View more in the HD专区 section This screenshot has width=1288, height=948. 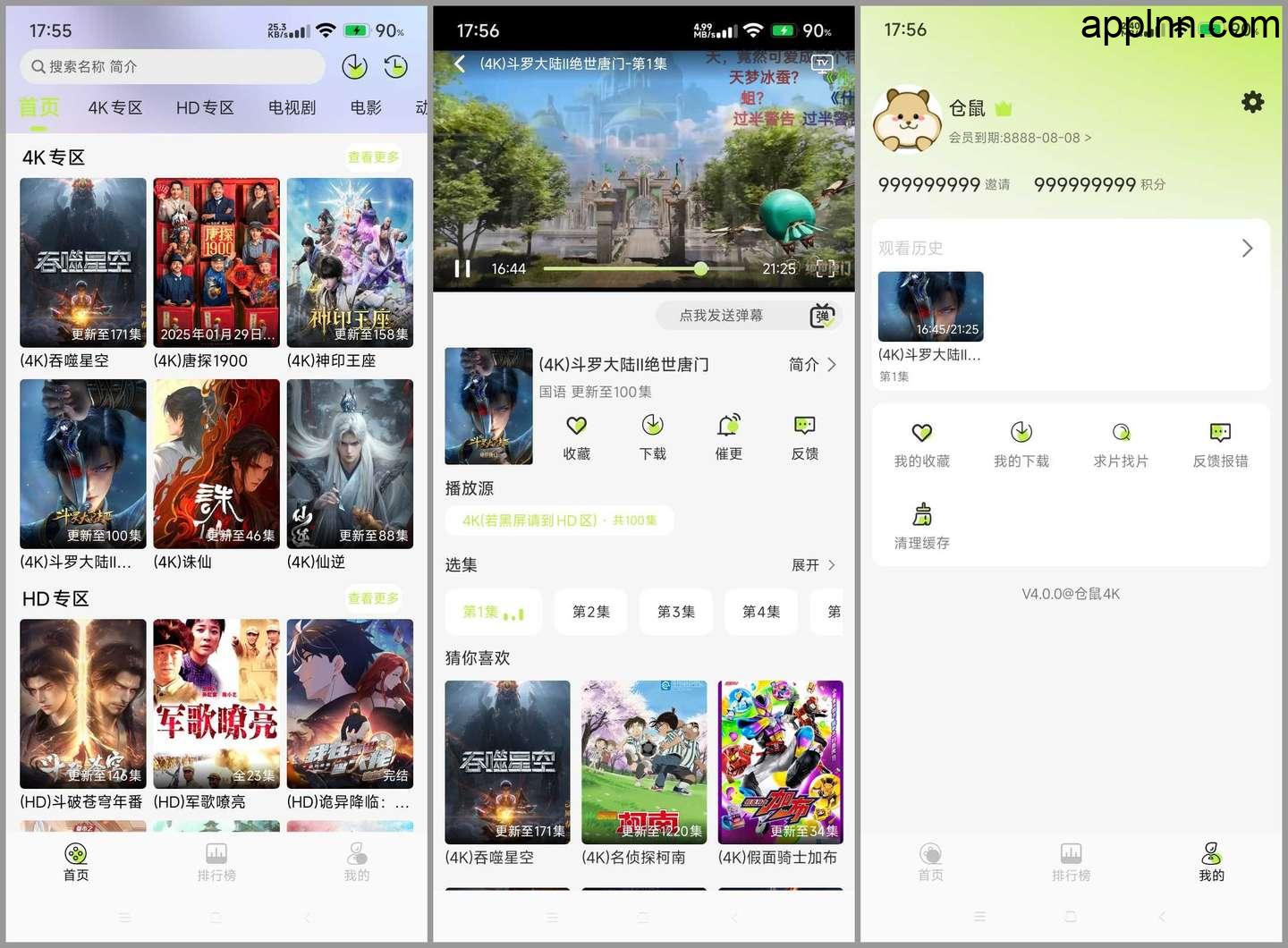click(x=374, y=598)
